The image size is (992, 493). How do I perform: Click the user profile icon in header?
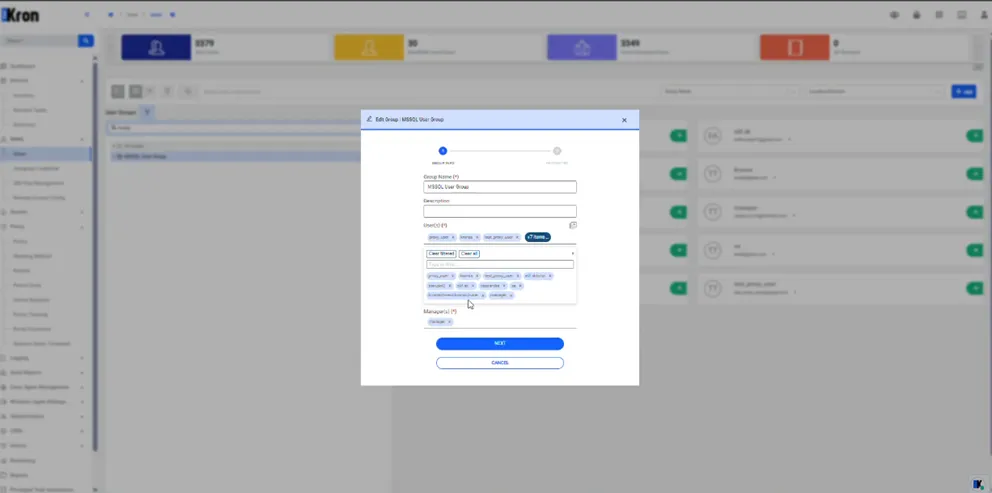(x=984, y=15)
